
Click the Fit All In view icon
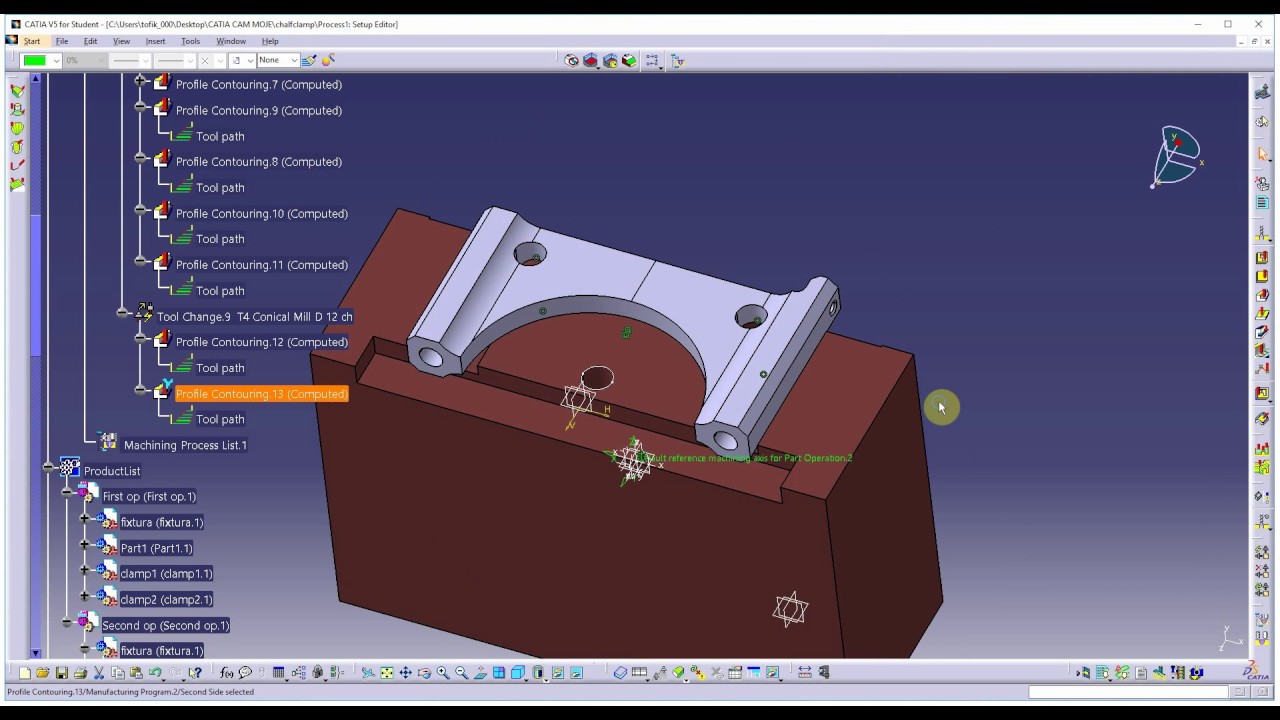click(x=387, y=673)
